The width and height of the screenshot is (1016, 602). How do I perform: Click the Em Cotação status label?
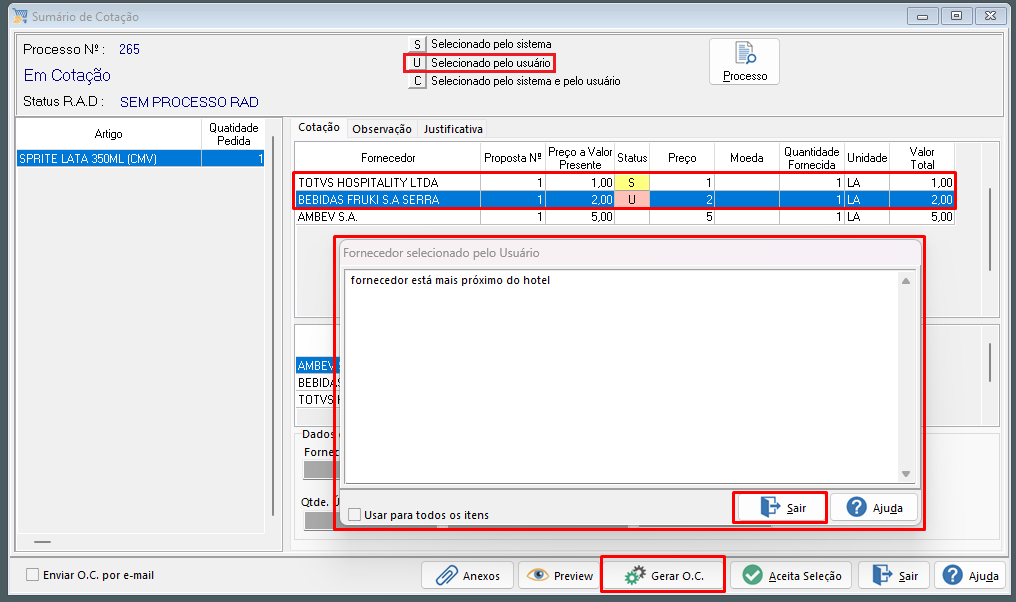[x=67, y=75]
